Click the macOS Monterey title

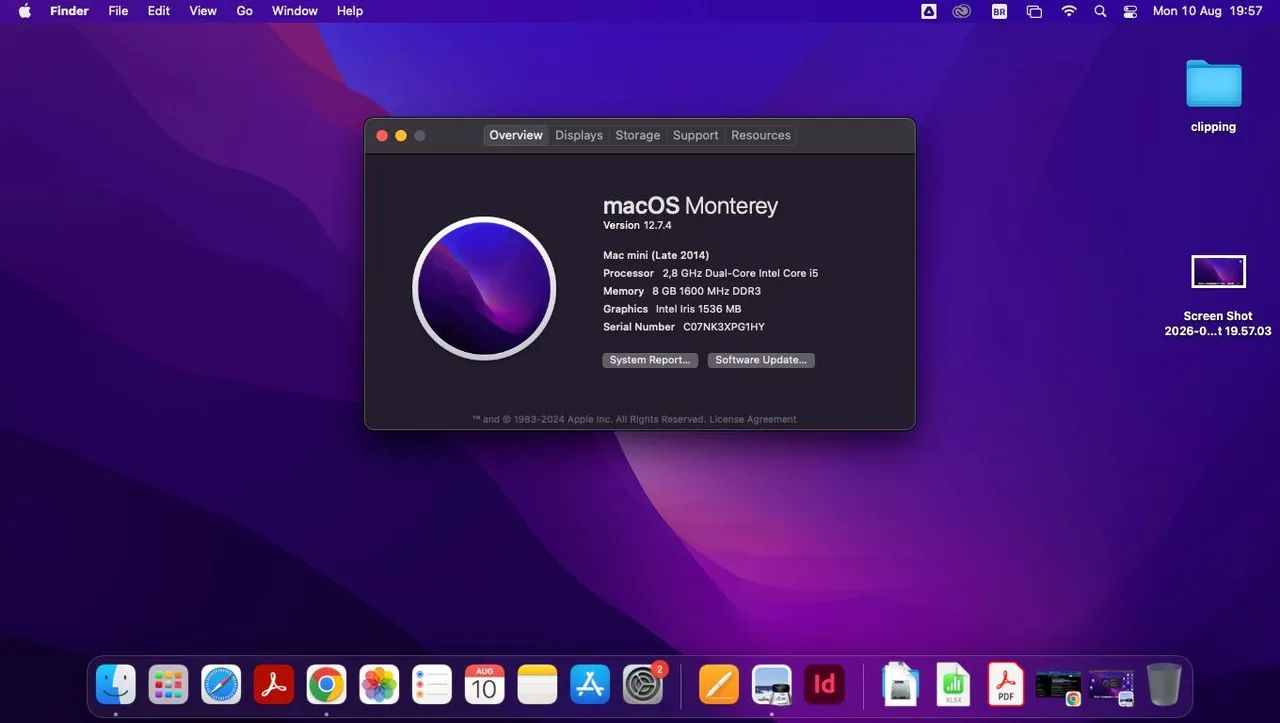[x=690, y=206]
